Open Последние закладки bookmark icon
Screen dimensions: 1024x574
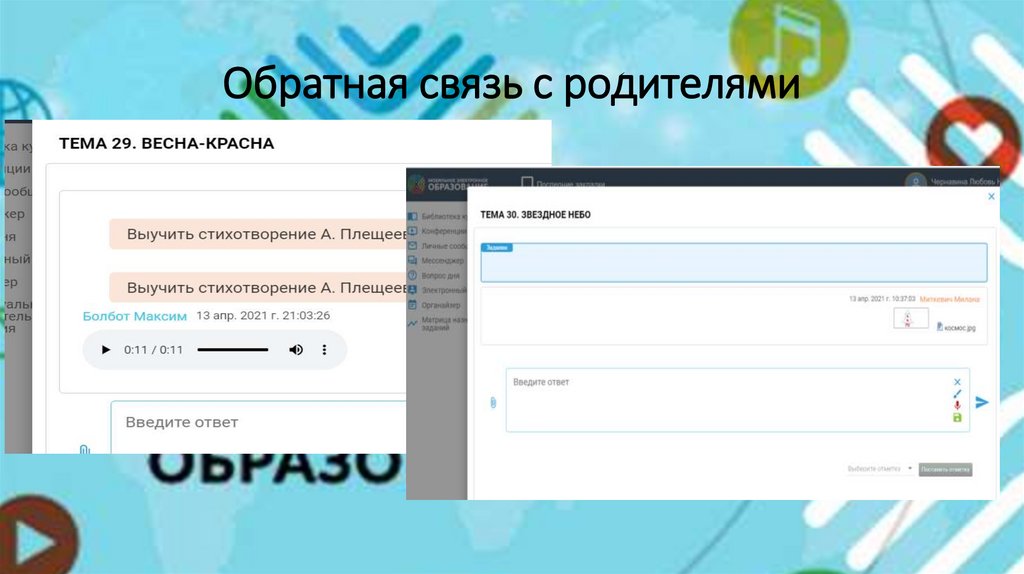point(527,183)
